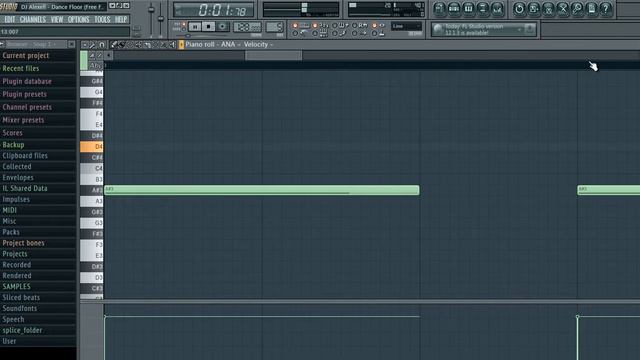Viewport: 640px width, 360px height.
Task: Open the song title dropdown arrow
Action: (x=112, y=6)
